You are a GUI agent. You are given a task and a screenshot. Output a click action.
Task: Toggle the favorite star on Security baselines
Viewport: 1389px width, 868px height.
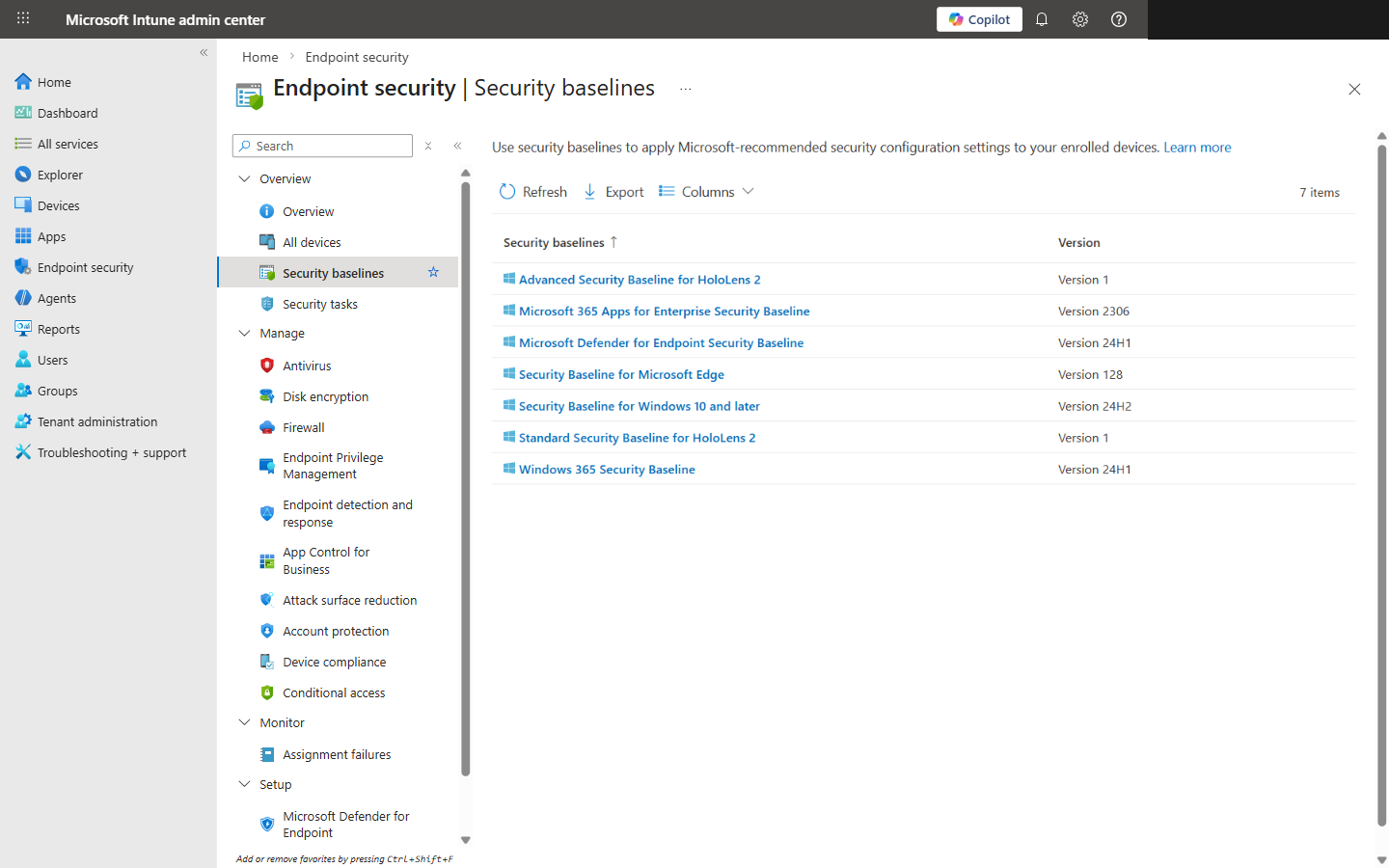click(433, 272)
